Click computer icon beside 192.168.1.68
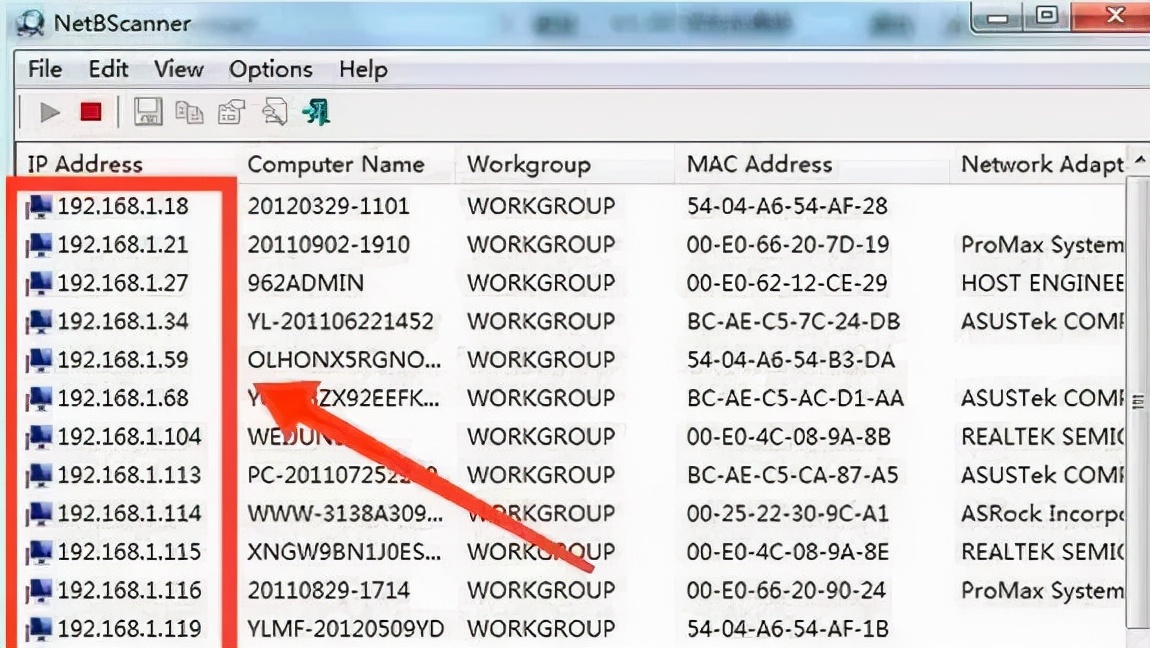The image size is (1150, 648). pyautogui.click(x=39, y=398)
